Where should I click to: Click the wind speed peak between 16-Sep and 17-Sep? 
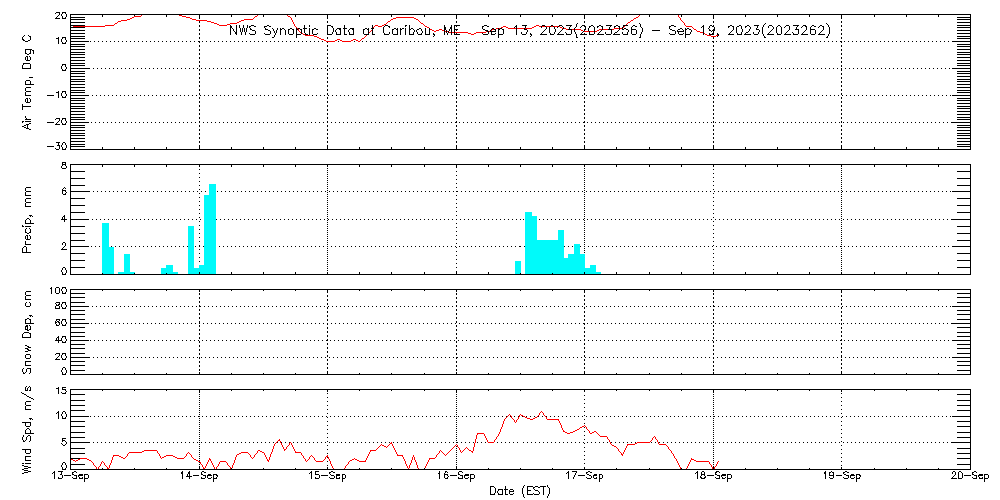click(542, 412)
